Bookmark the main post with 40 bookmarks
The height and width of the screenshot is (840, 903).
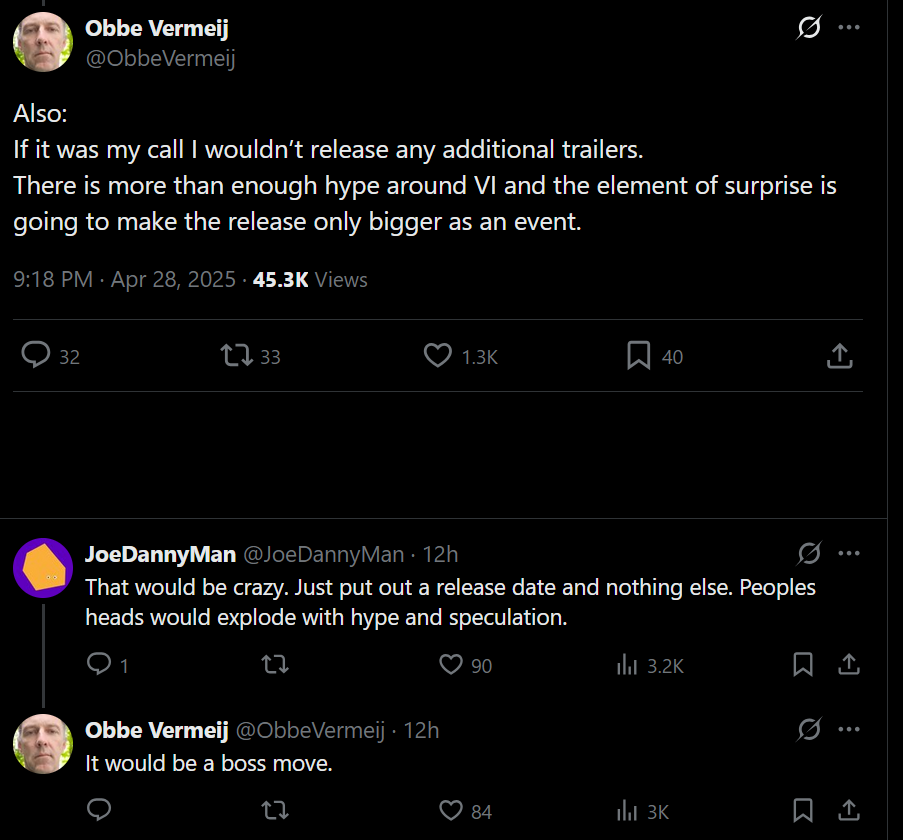point(639,355)
